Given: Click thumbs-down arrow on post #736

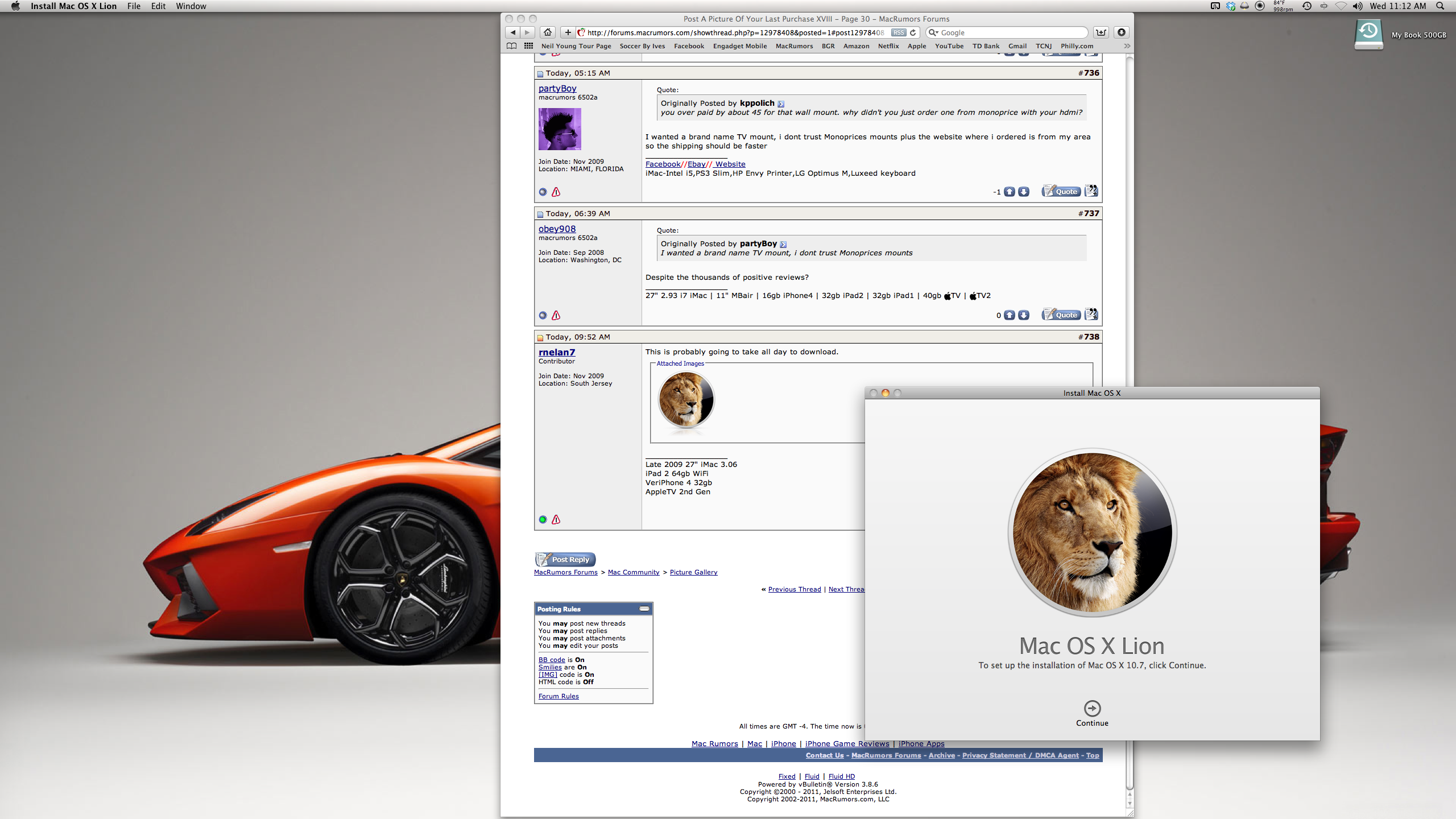Looking at the screenshot, I should point(1023,192).
